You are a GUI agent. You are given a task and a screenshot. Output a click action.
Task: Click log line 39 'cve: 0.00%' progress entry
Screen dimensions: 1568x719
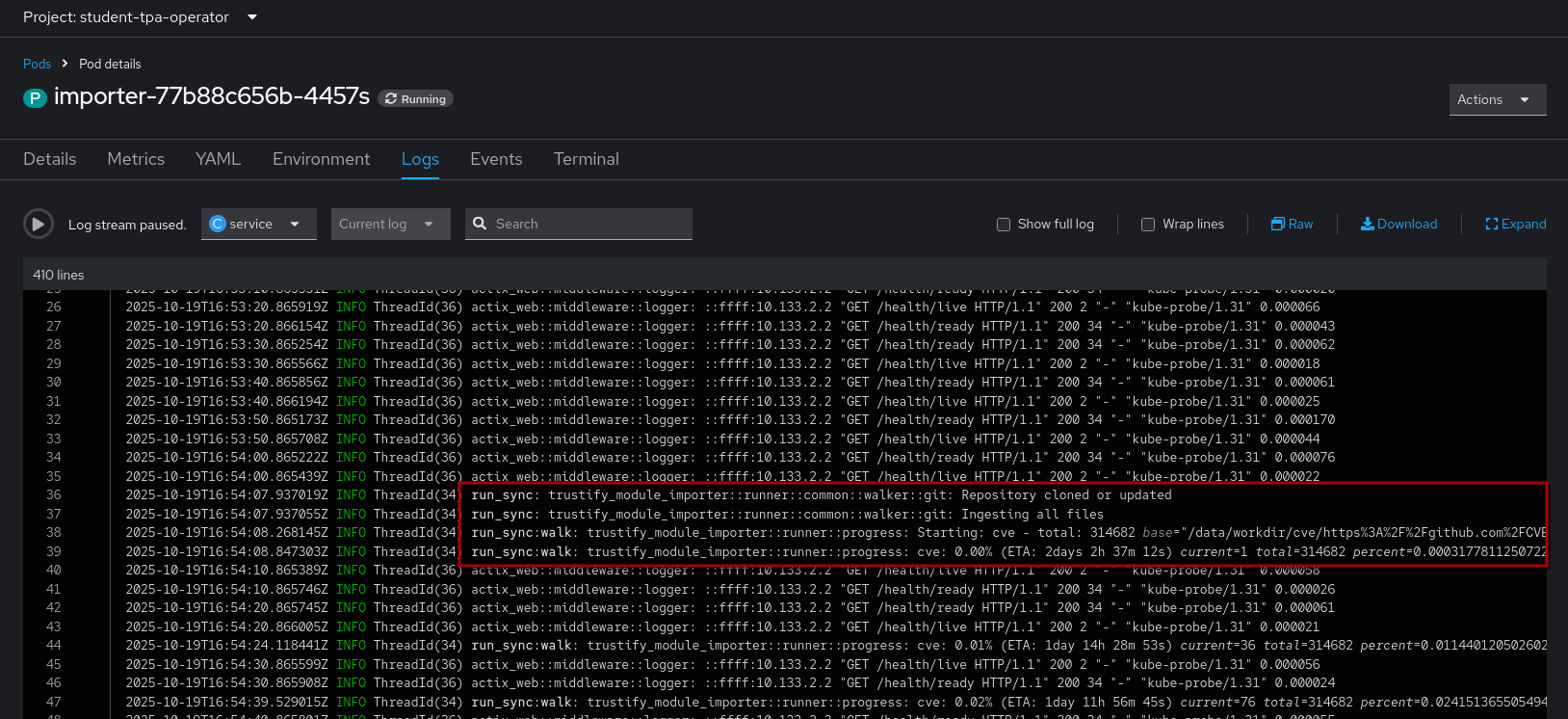1008,551
